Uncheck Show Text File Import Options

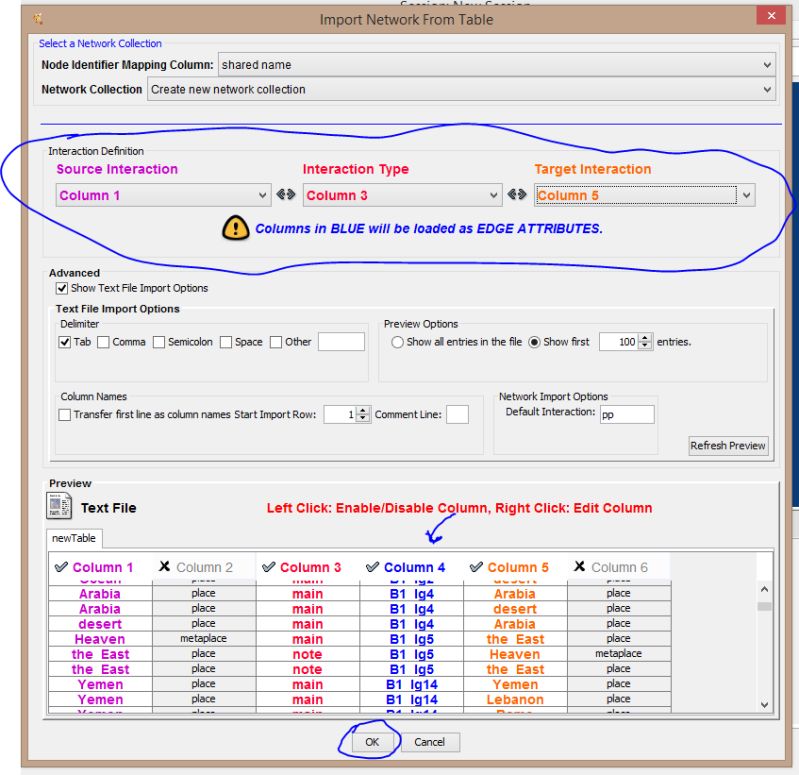[x=62, y=288]
